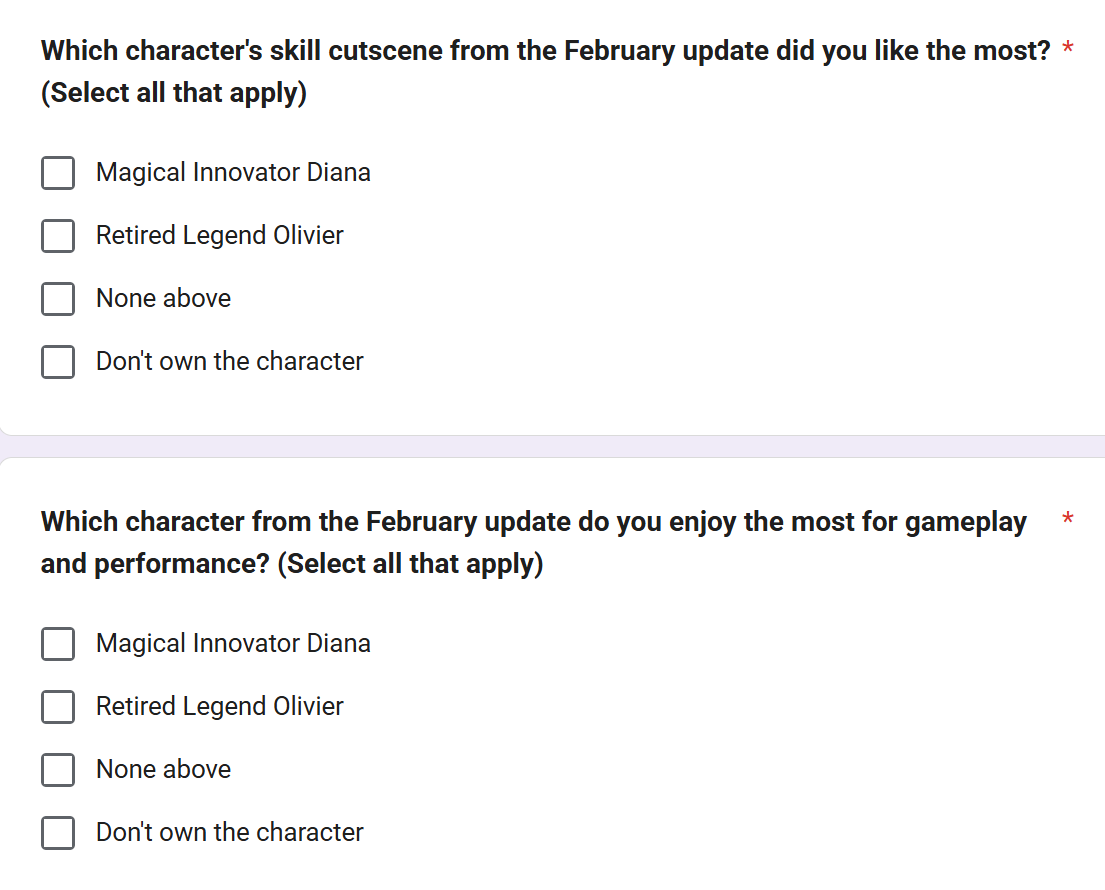Image resolution: width=1105 pixels, height=890 pixels.
Task: Tick Don't own the character box for cutscene
Action: click(x=58, y=362)
